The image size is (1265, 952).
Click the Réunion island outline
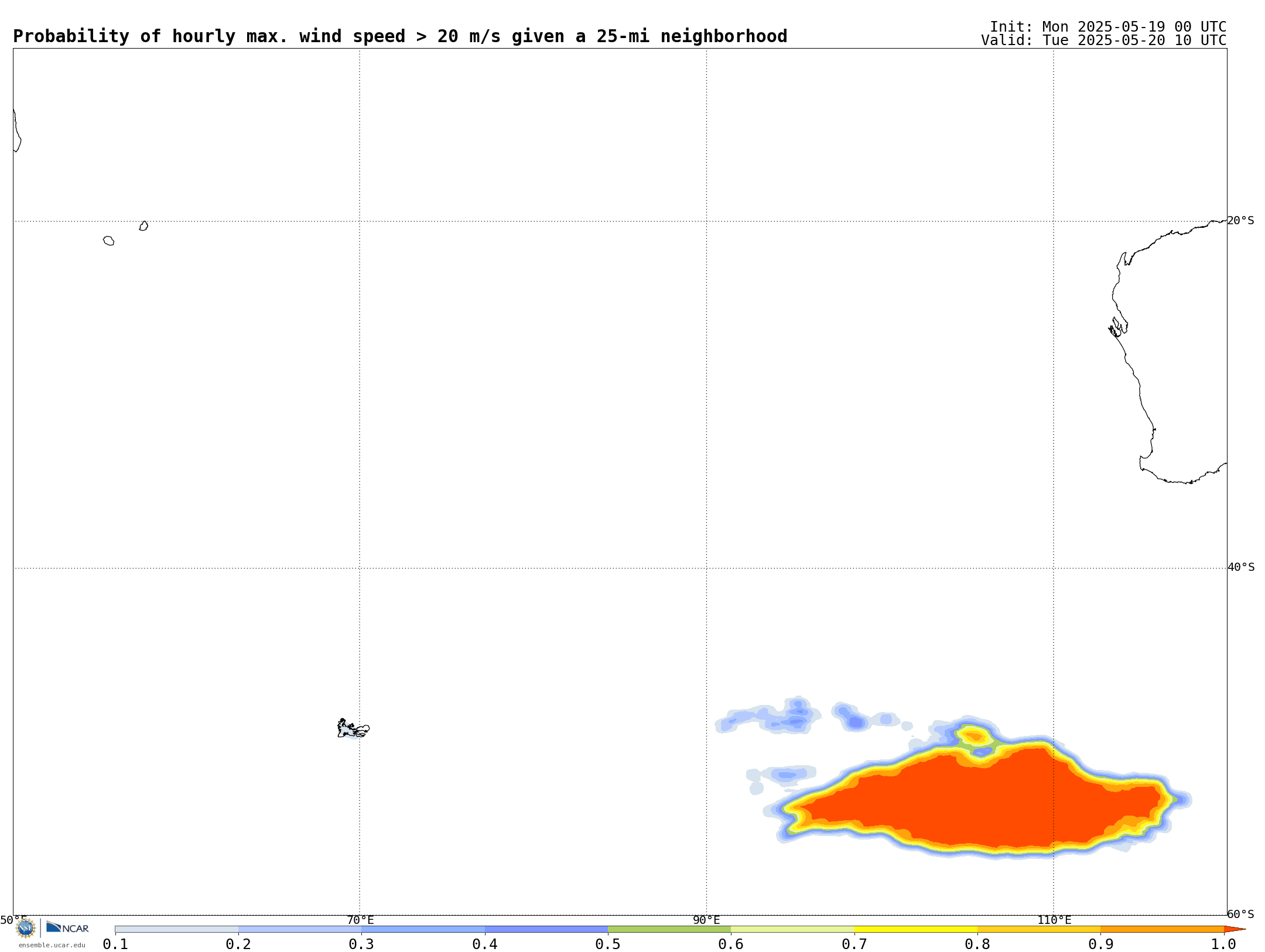(x=108, y=241)
